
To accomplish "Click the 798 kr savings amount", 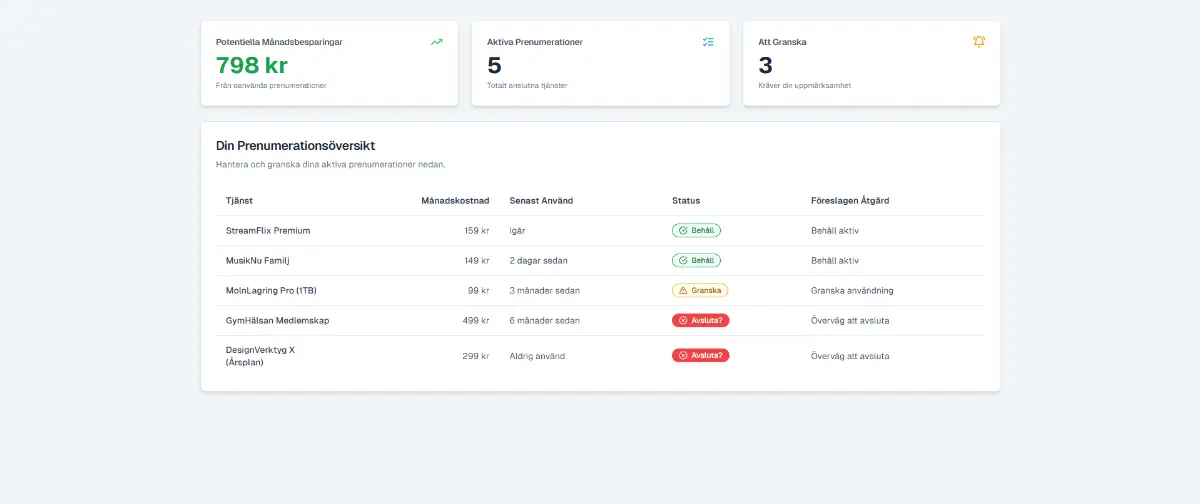I will [x=252, y=66].
